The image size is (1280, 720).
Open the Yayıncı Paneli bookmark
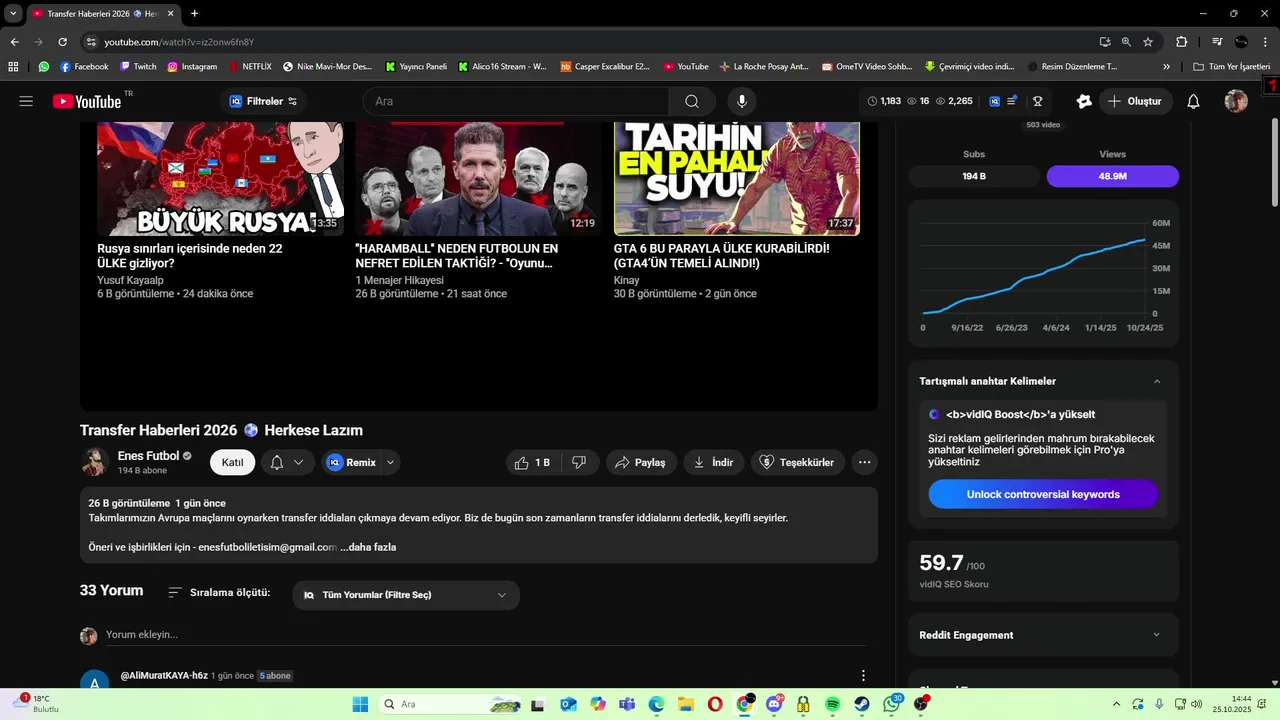tap(416, 67)
